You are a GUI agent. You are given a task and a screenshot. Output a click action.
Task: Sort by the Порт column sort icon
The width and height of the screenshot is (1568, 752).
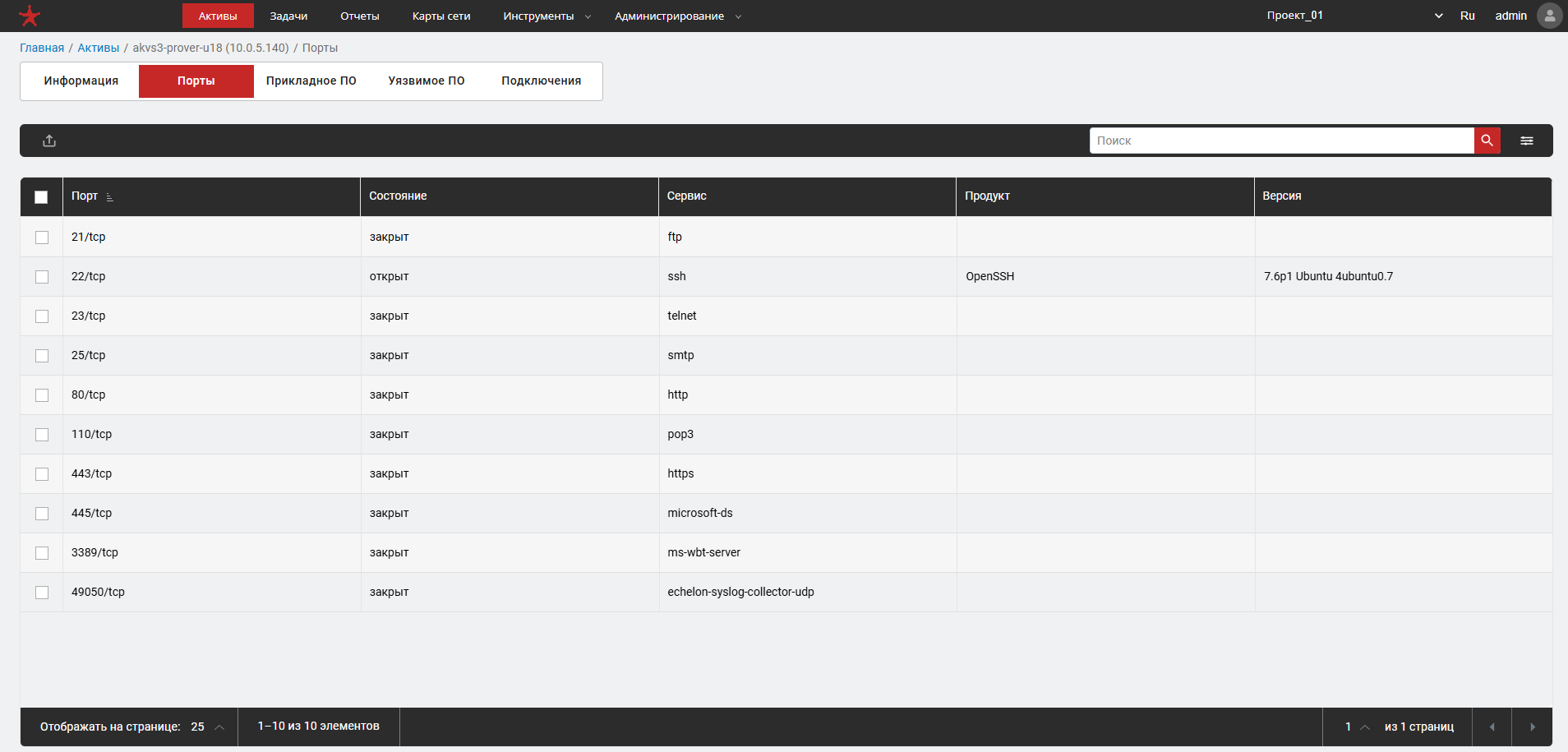[109, 197]
